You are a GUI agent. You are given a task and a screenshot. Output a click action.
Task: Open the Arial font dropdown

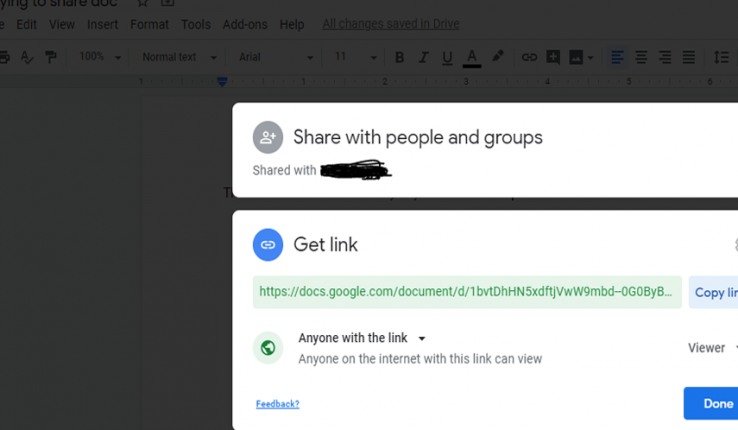tap(276, 57)
